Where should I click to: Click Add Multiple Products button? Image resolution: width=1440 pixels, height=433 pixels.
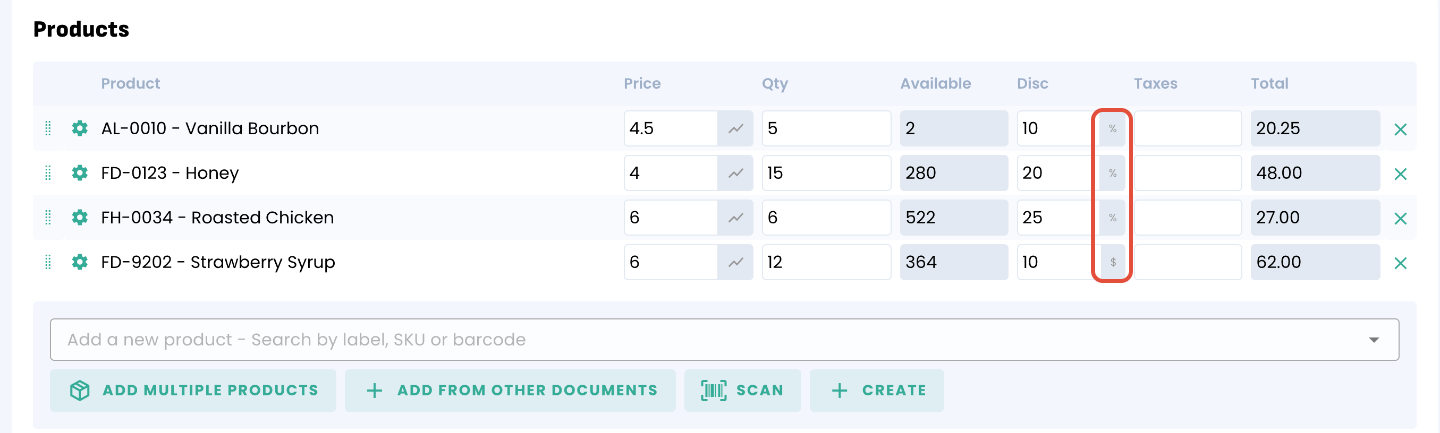(x=194, y=391)
